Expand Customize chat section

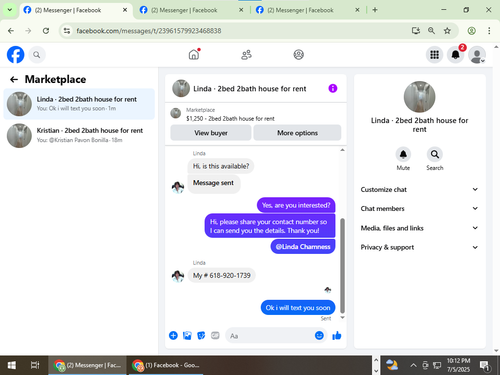point(419,189)
